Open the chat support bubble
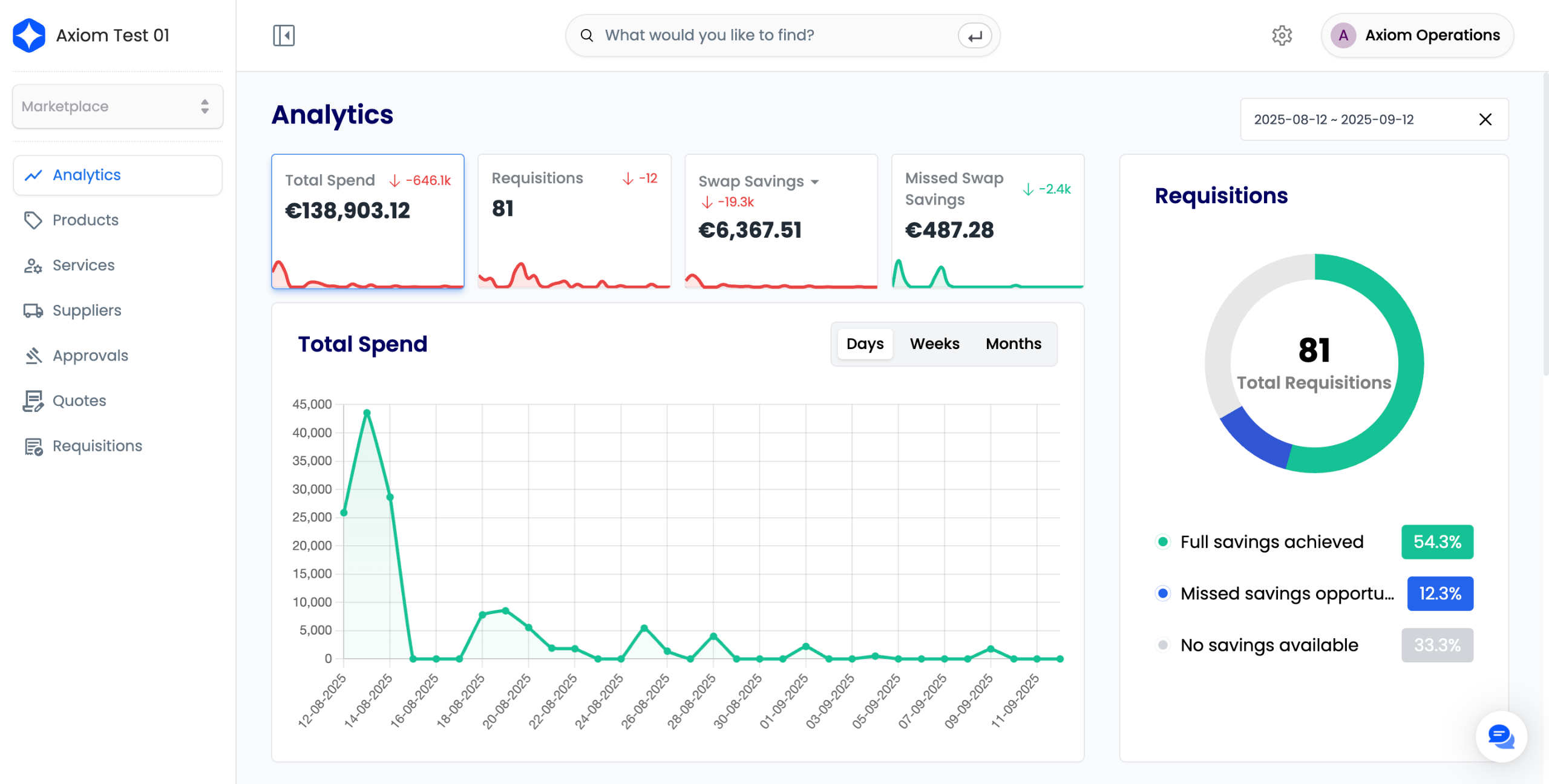1549x784 pixels. click(1501, 736)
